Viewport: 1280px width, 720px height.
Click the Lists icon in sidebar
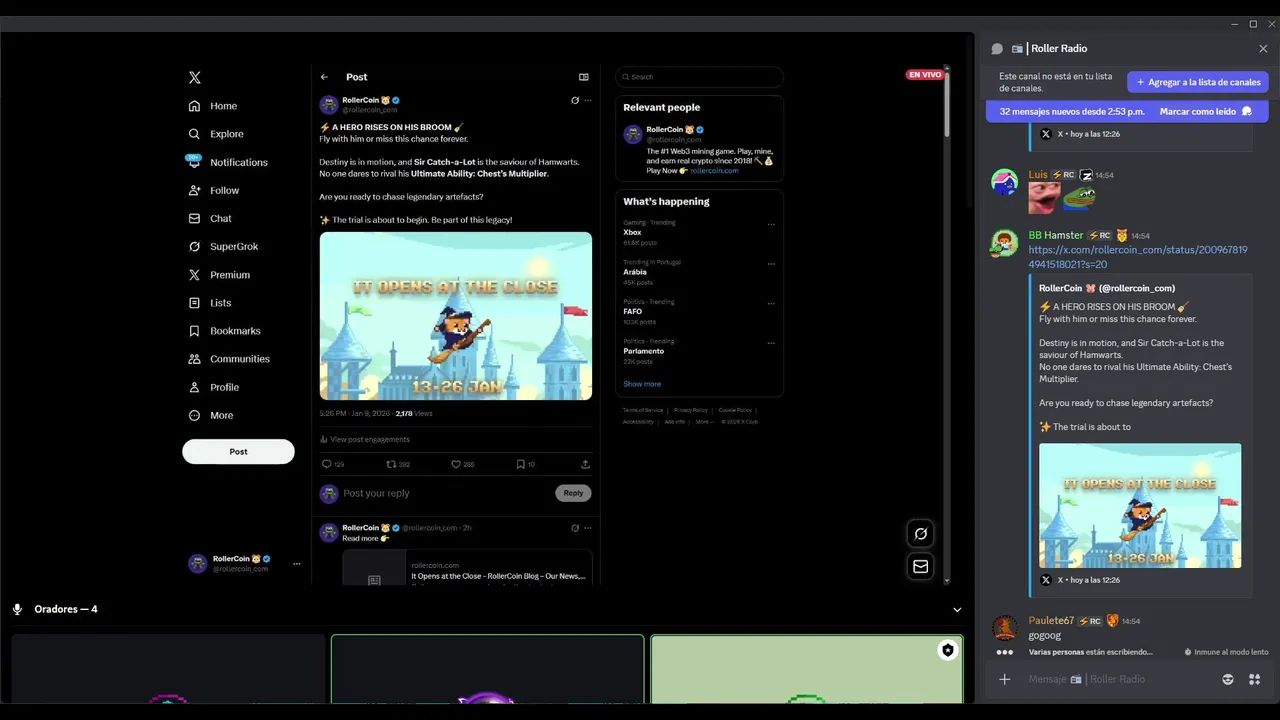194,303
